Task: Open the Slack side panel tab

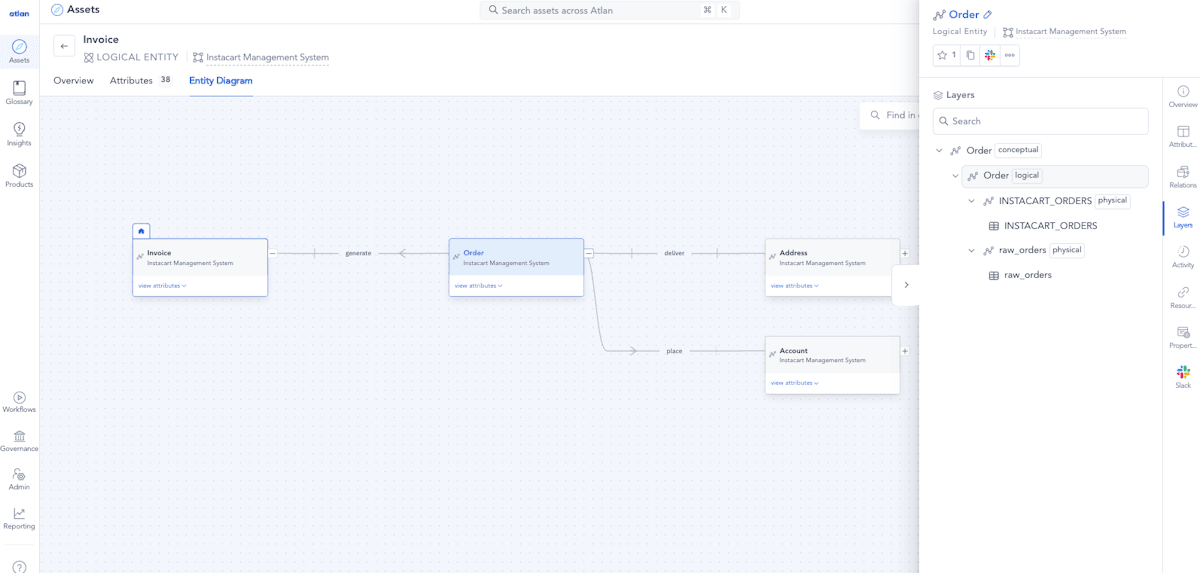Action: click(1183, 377)
